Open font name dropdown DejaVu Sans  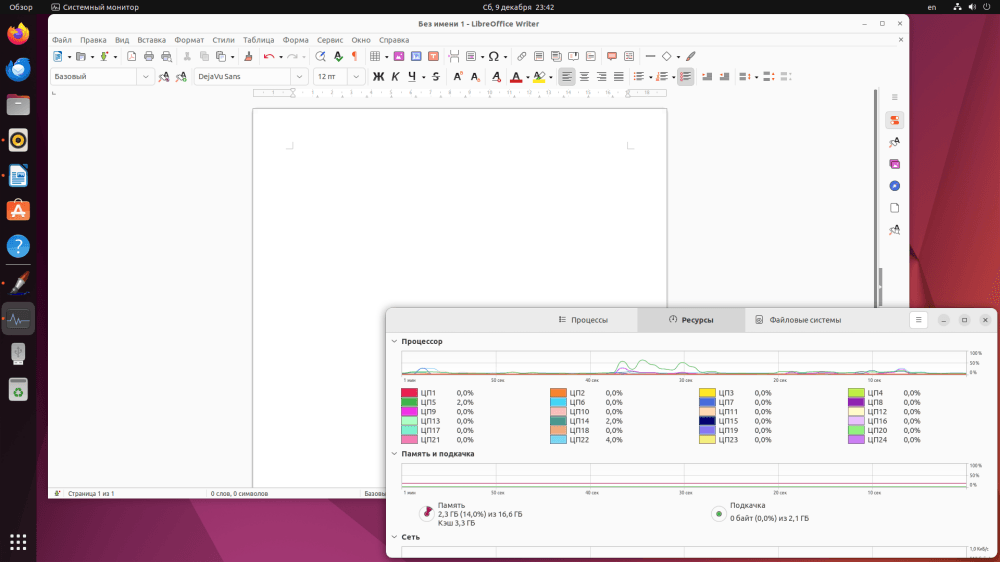click(299, 77)
